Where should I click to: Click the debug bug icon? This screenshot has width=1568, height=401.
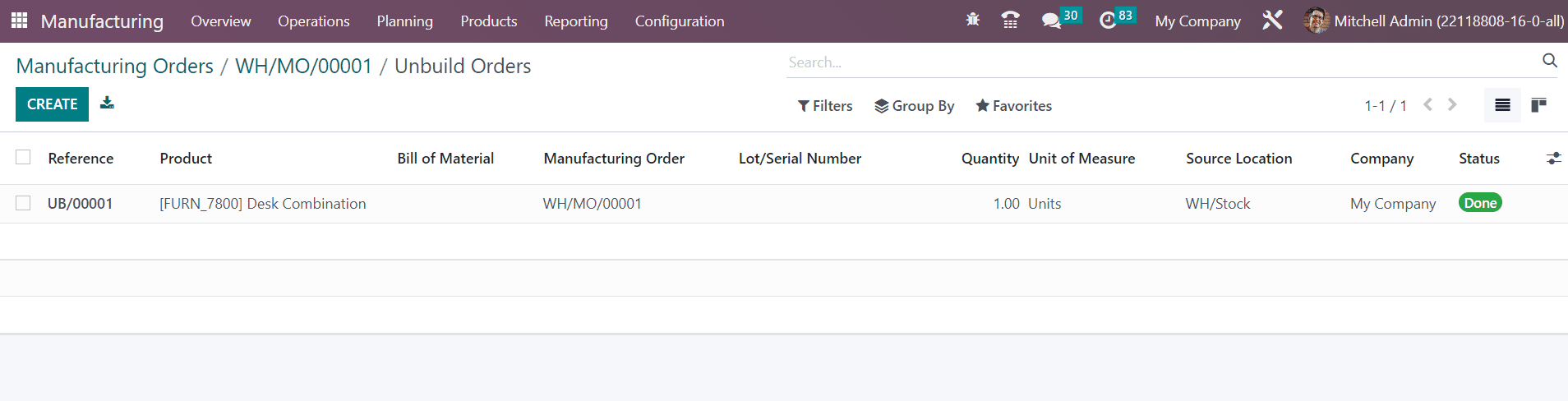pyautogui.click(x=973, y=20)
